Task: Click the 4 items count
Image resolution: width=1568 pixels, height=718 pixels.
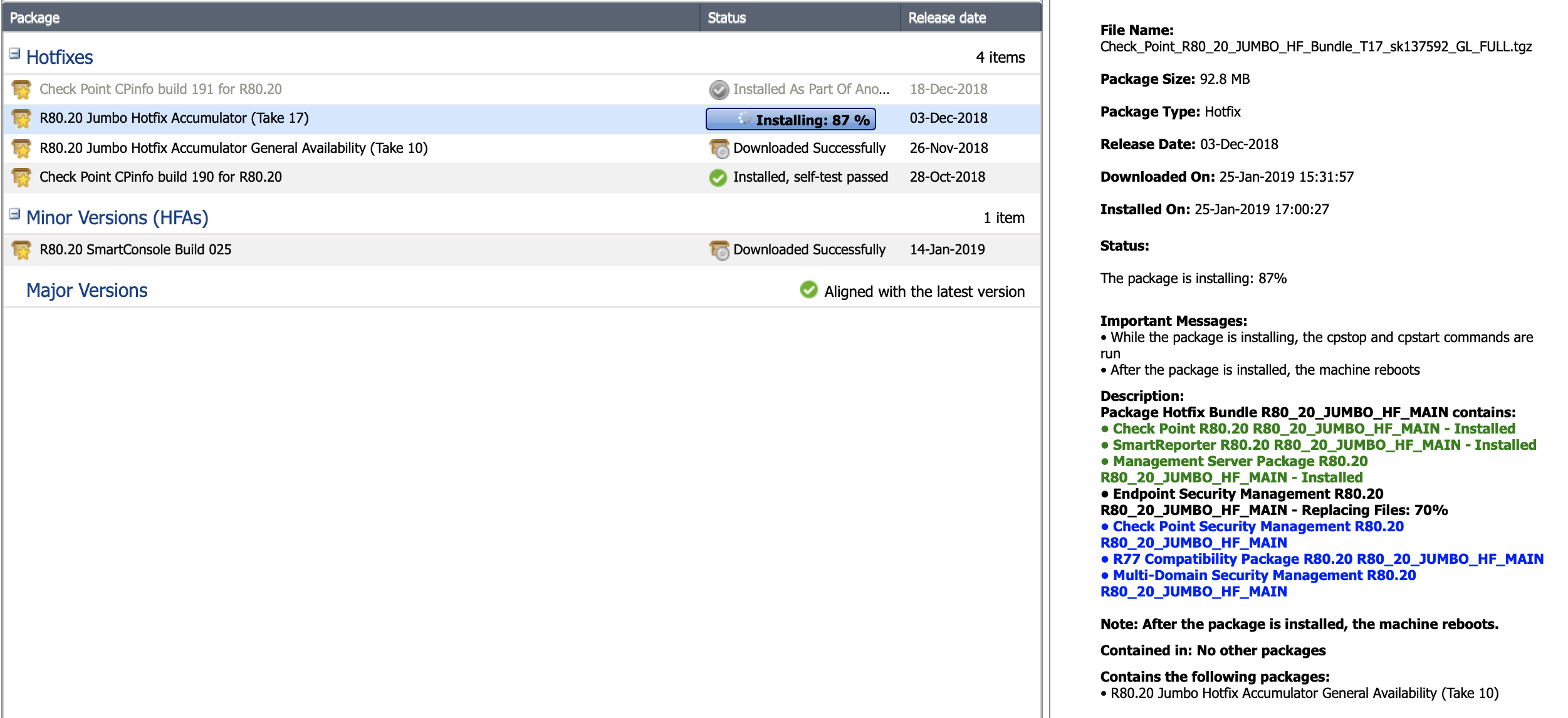Action: [1000, 57]
